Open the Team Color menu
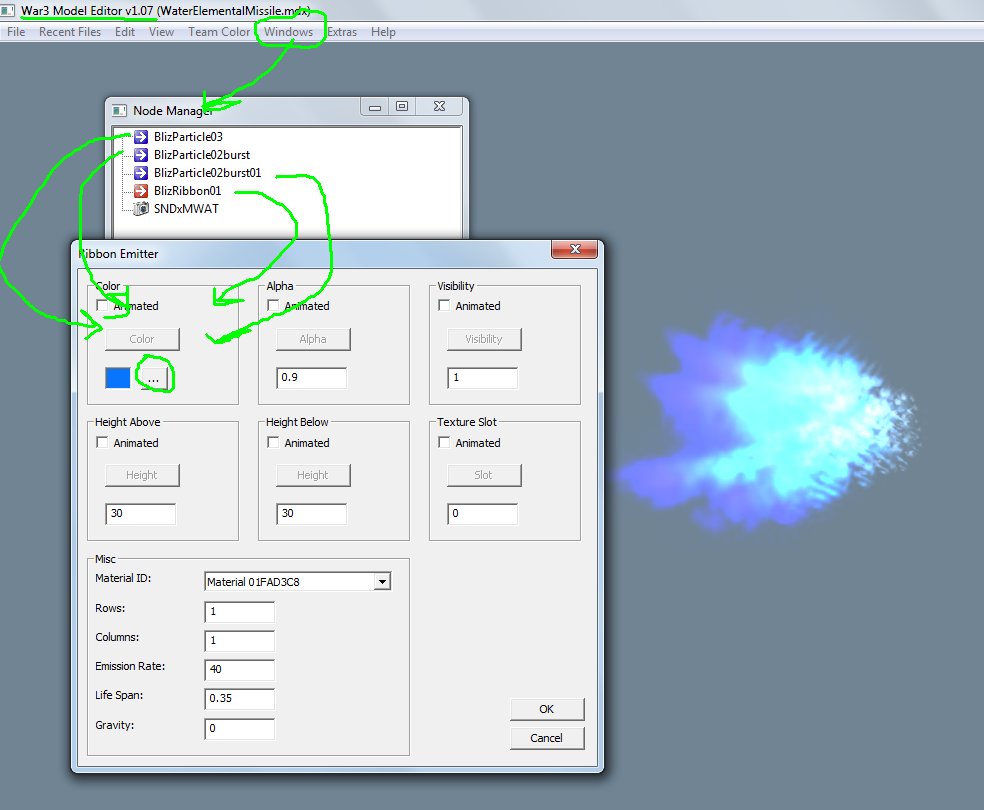The height and width of the screenshot is (810, 984). click(x=219, y=32)
